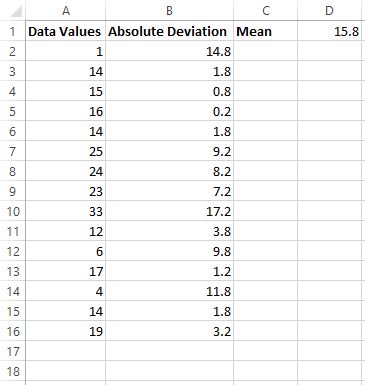Select column A header
Viewport: 365px width, 385px height.
click(x=66, y=11)
